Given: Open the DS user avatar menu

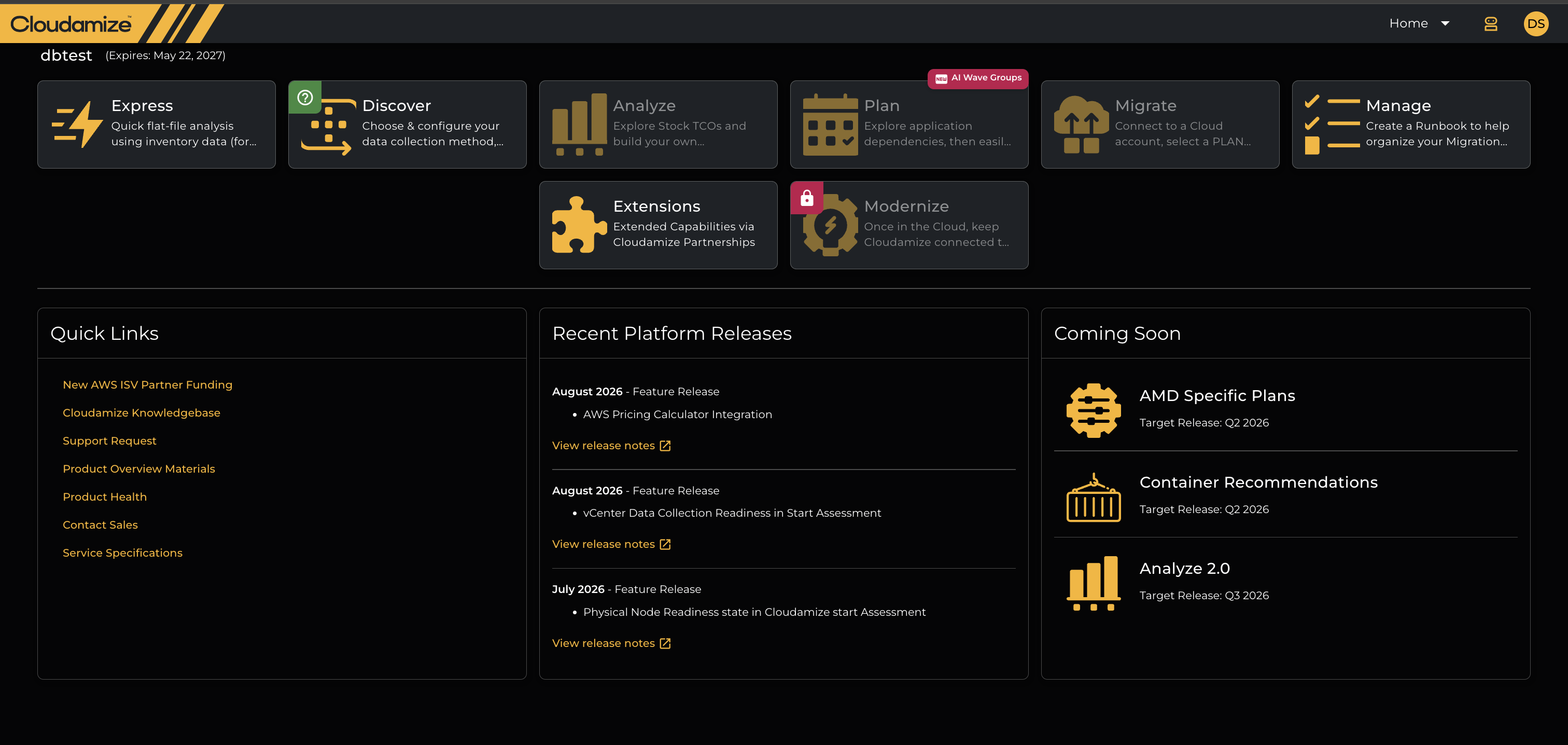Looking at the screenshot, I should pos(1535,24).
